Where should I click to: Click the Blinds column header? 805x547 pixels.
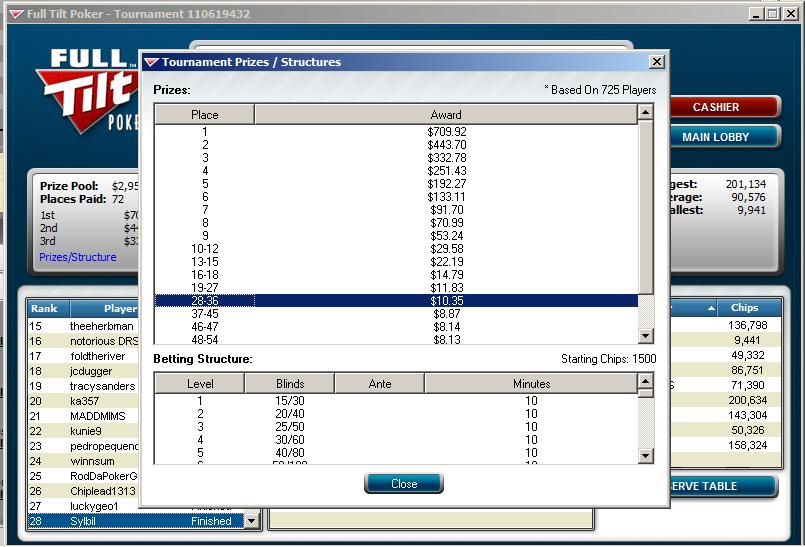[290, 384]
